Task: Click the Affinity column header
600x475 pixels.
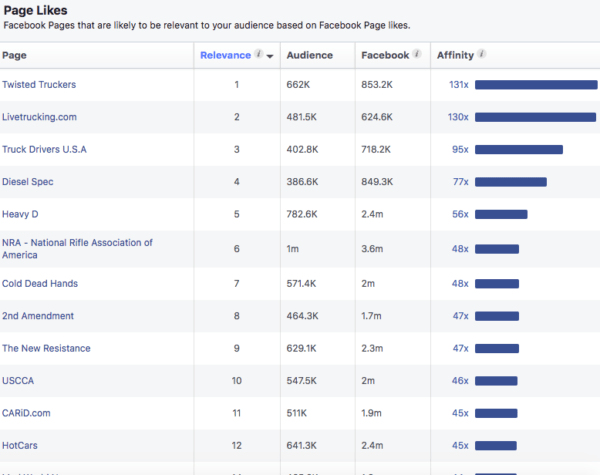Action: point(455,55)
